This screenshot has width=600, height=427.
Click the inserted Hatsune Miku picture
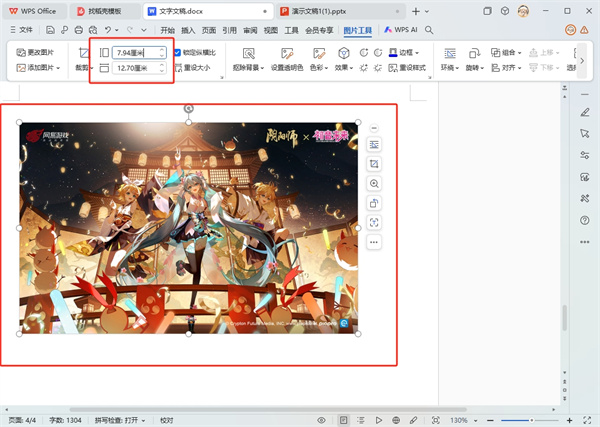[x=189, y=228]
